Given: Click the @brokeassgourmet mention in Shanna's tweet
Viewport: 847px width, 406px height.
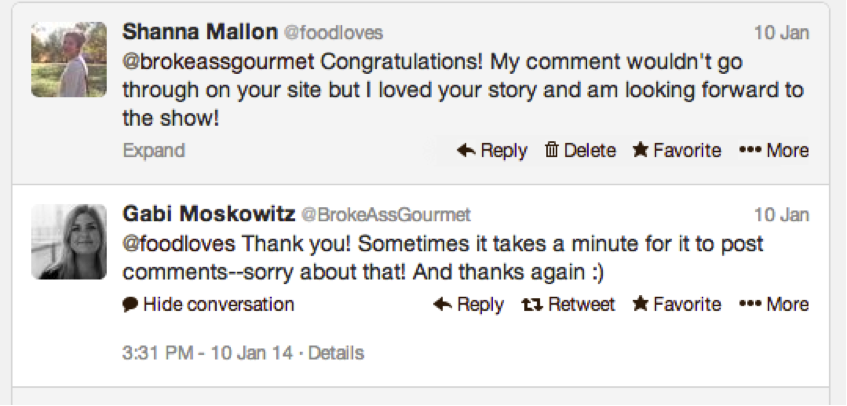Looking at the screenshot, I should [218, 62].
